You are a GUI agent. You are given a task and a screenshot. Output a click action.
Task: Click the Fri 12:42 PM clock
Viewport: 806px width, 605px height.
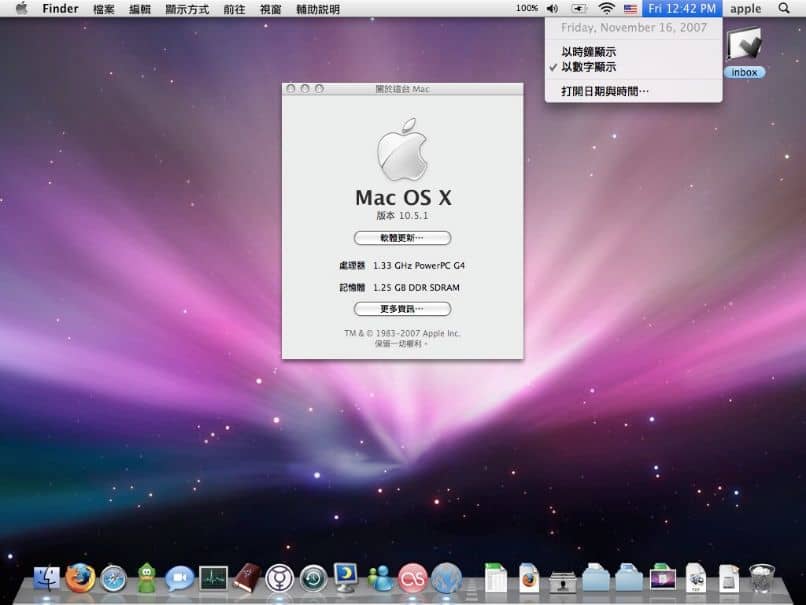pos(682,8)
